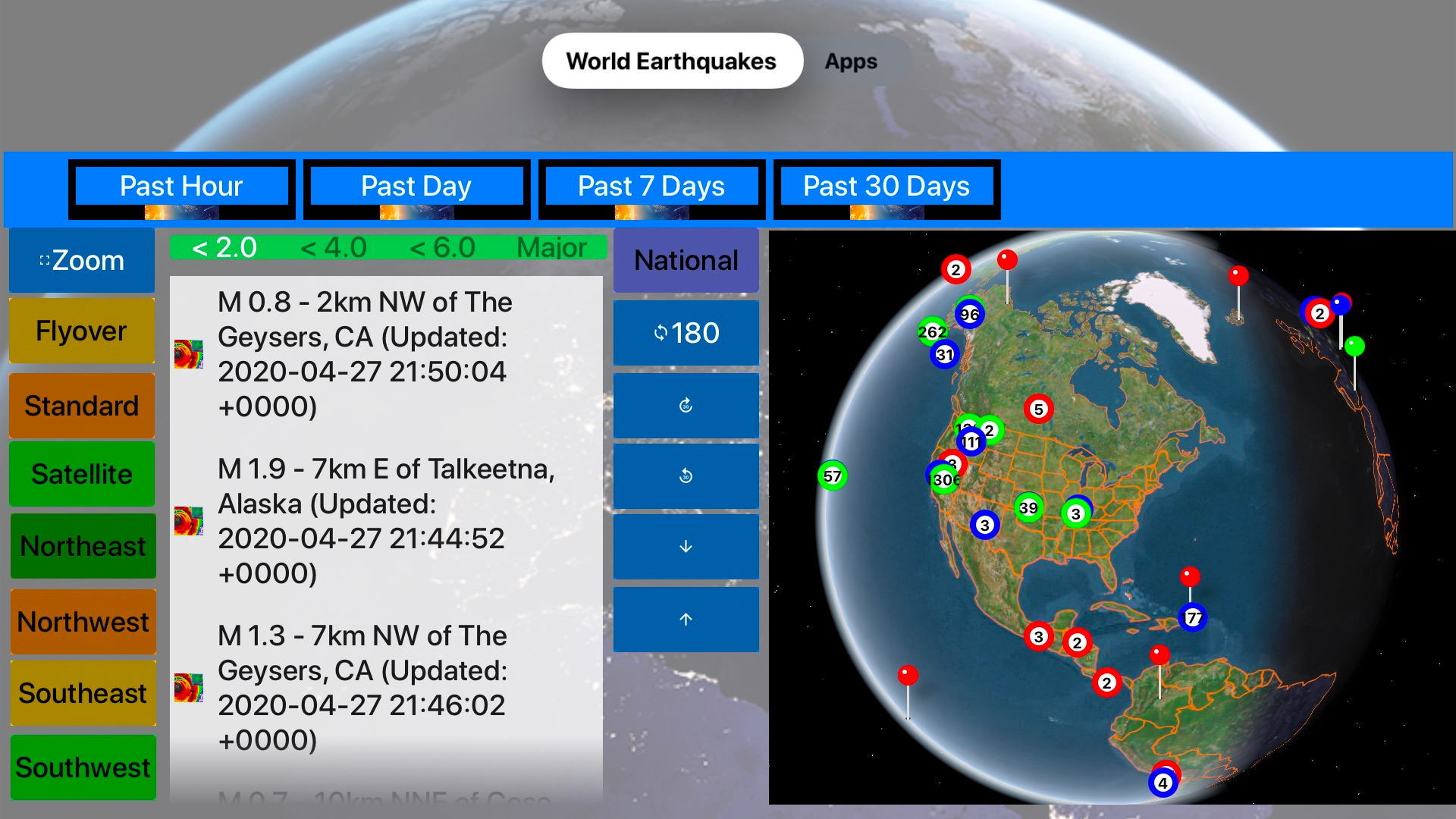Open the blue 31 cluster marker
This screenshot has width=1456, height=819.
pyautogui.click(x=944, y=354)
